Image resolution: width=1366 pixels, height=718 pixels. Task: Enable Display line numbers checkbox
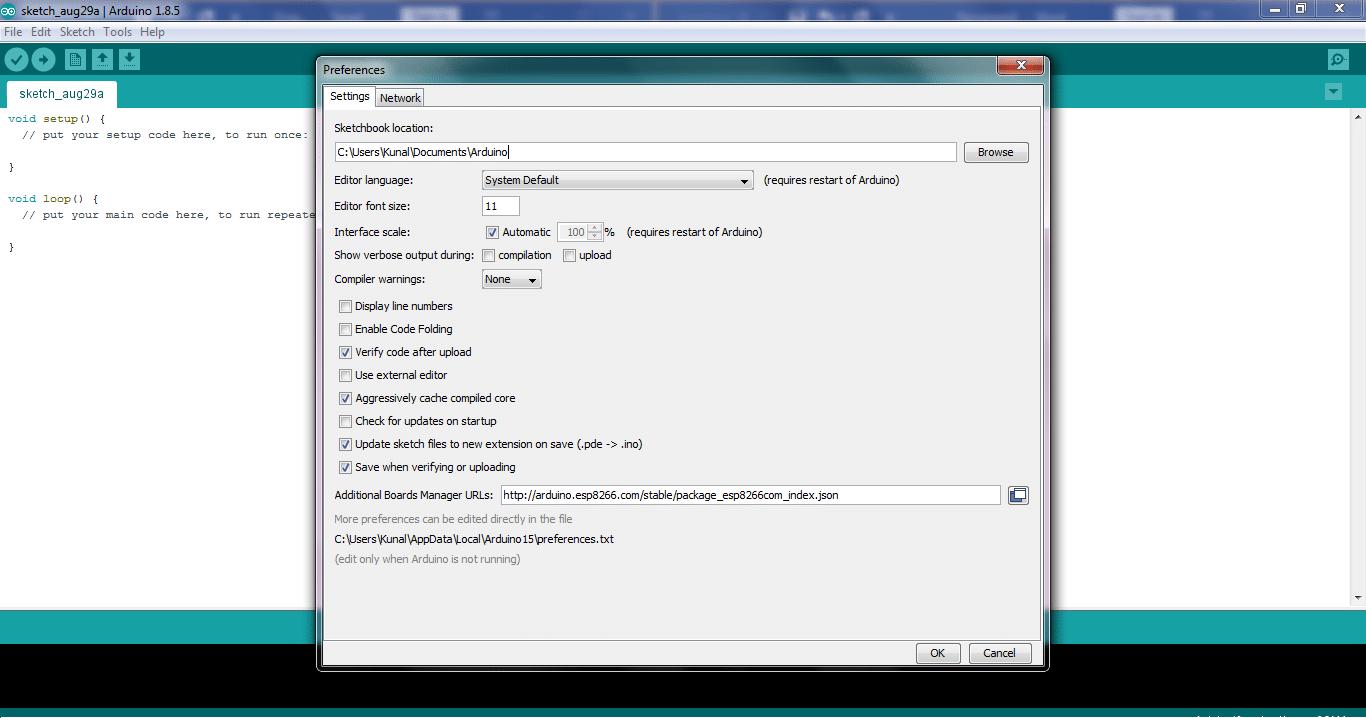[x=346, y=307]
